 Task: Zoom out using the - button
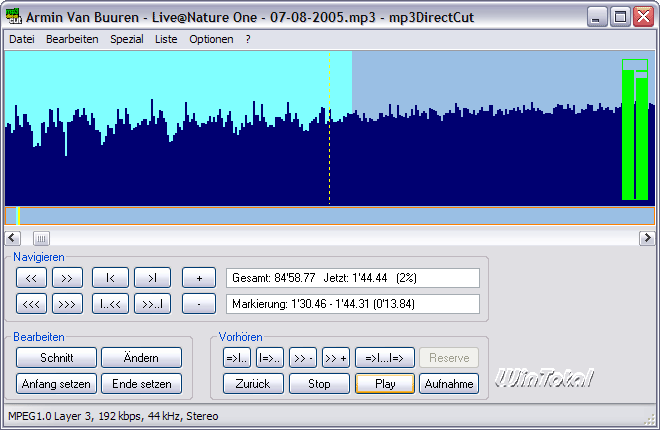coord(199,303)
